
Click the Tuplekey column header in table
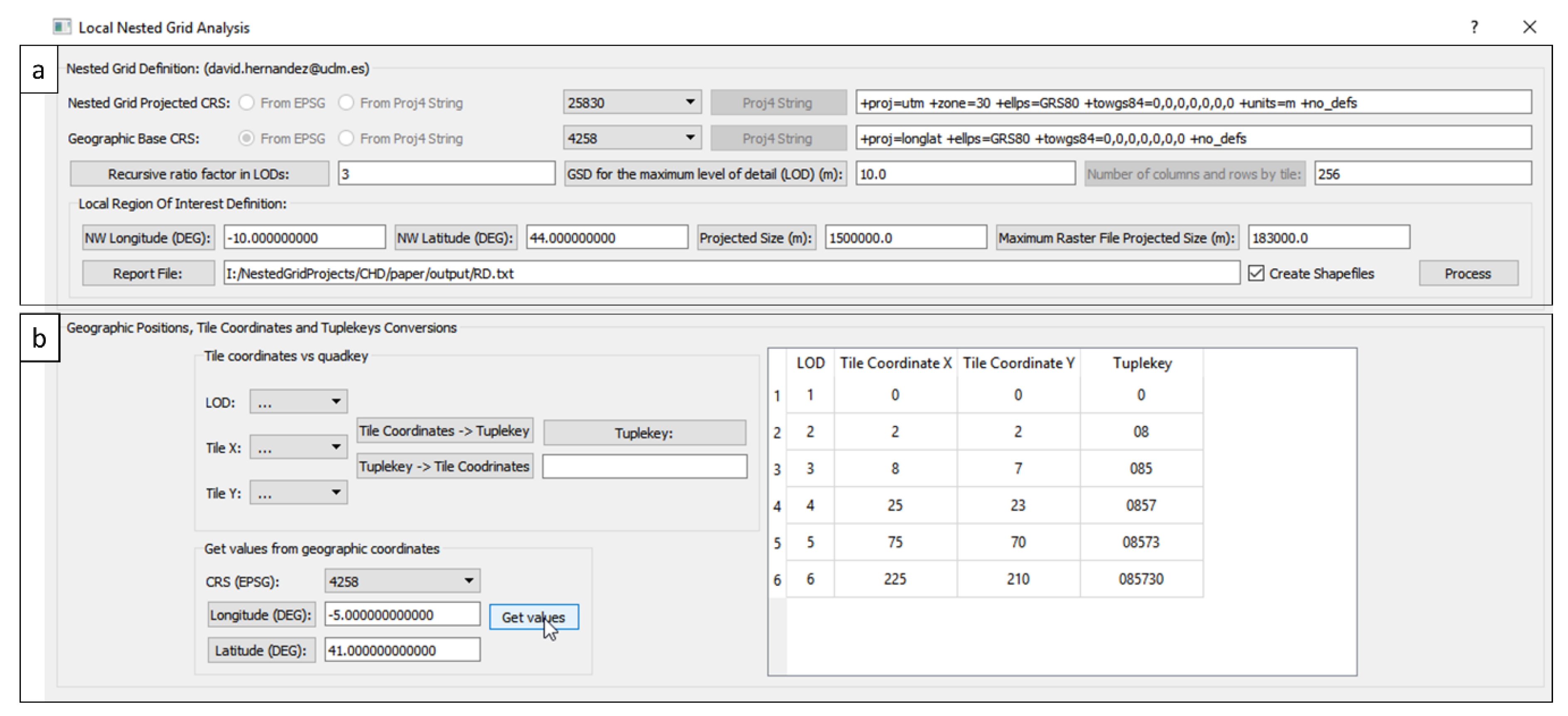(1141, 363)
